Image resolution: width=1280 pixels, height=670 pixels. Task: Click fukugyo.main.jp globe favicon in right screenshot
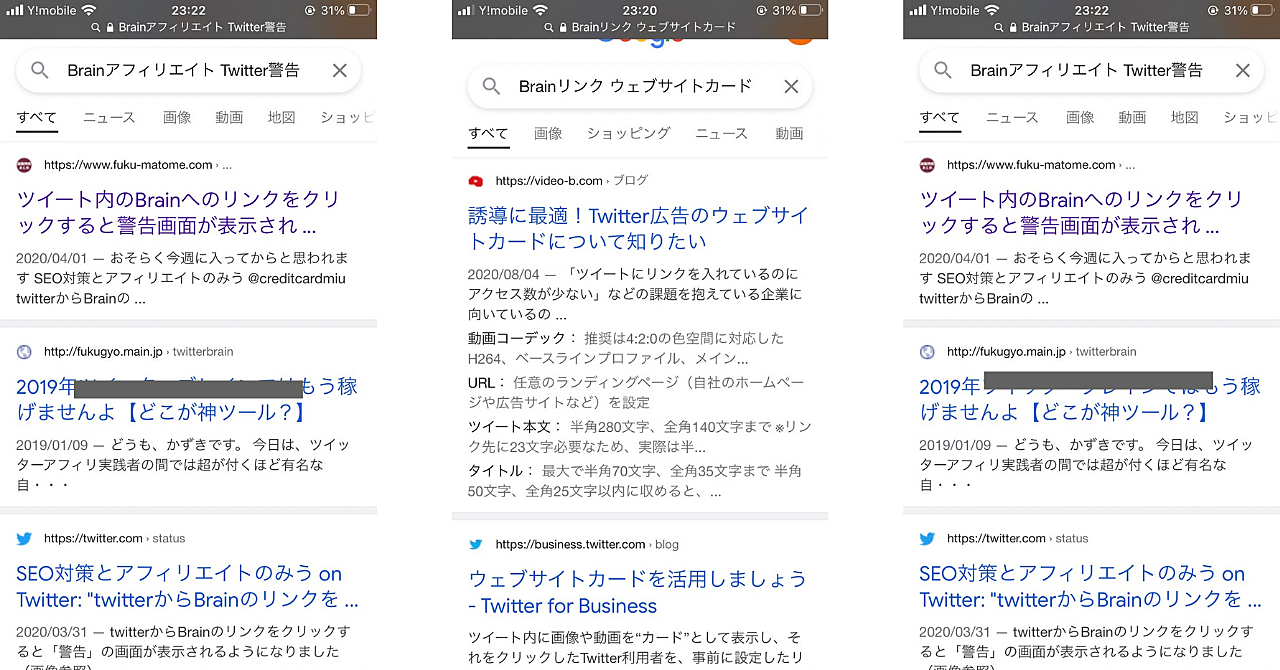927,352
